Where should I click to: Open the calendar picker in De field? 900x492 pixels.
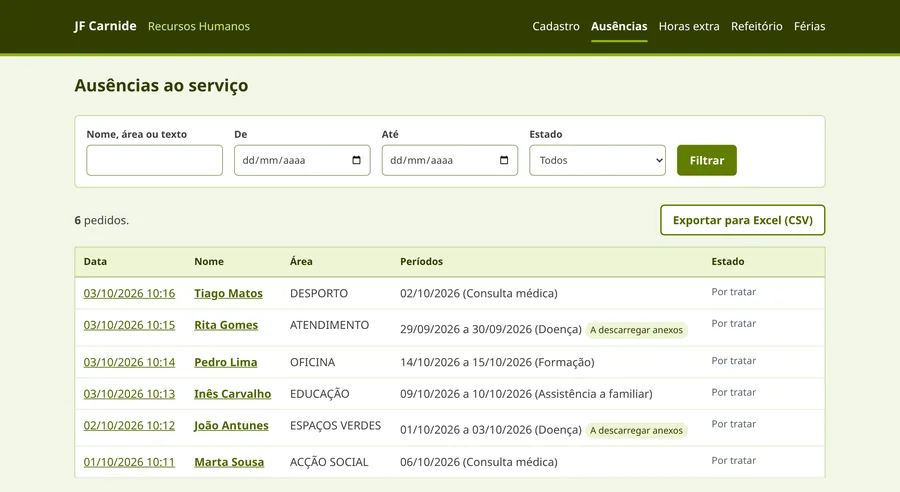click(x=356, y=160)
